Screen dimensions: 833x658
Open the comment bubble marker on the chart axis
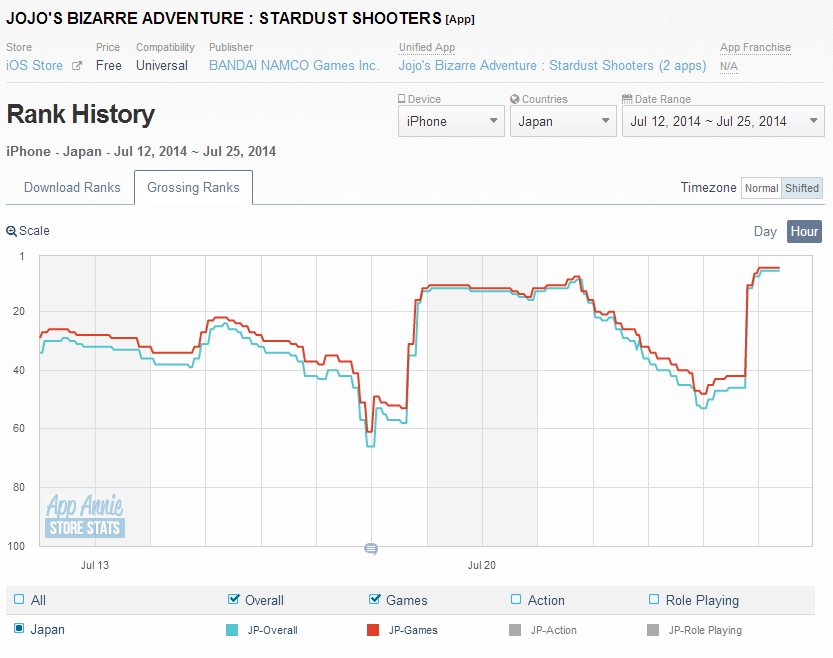[x=371, y=549]
